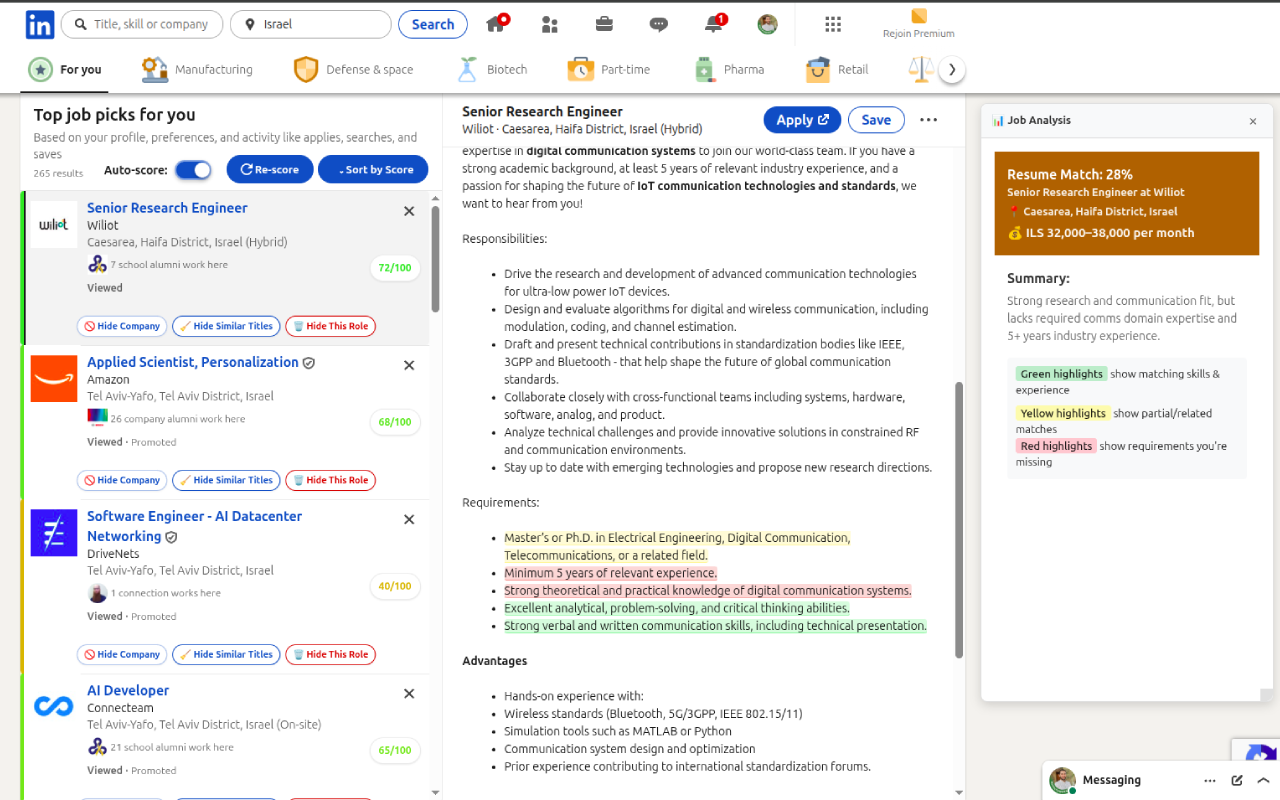Click the LinkedIn logo
This screenshot has width=1280, height=800.
point(39,24)
